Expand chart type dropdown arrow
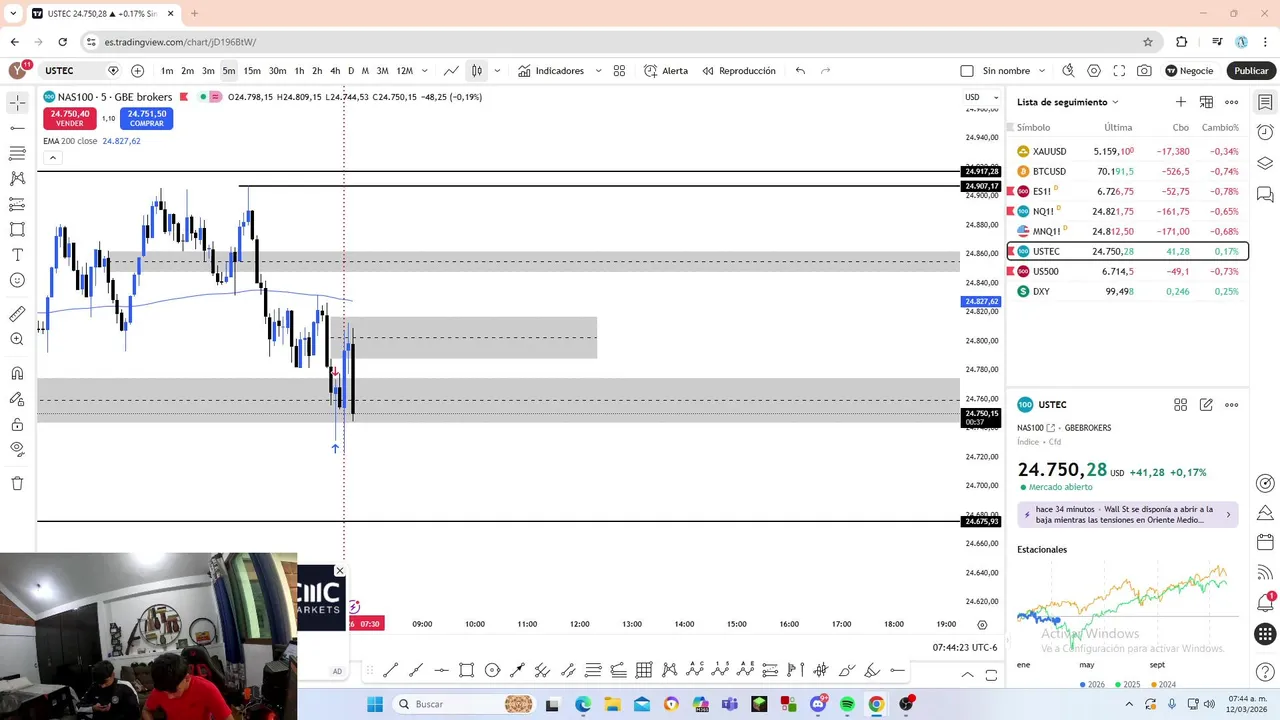This screenshot has width=1280, height=720. click(x=497, y=71)
